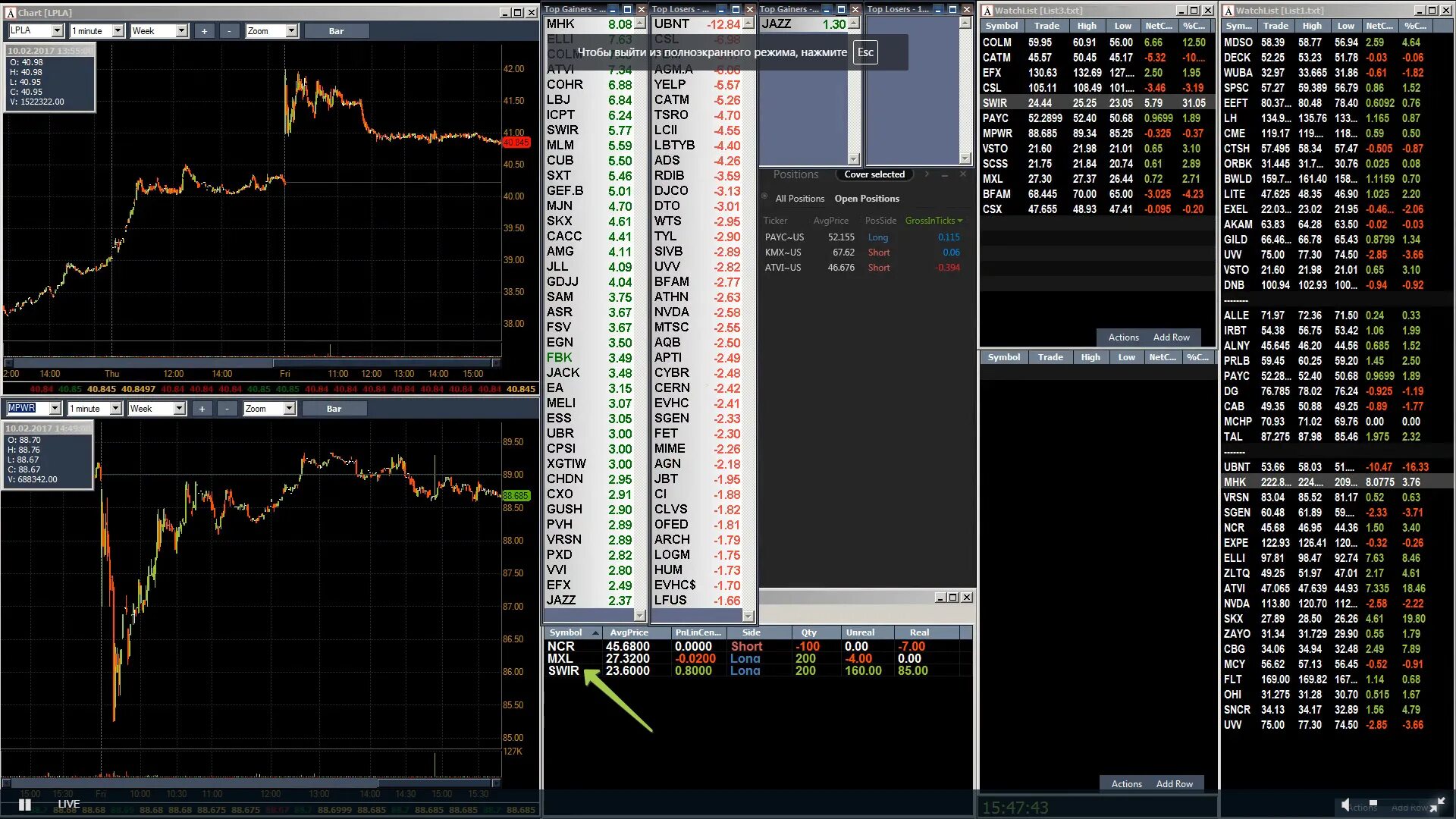
Task: Select the Open Positions tab
Action: click(x=867, y=199)
